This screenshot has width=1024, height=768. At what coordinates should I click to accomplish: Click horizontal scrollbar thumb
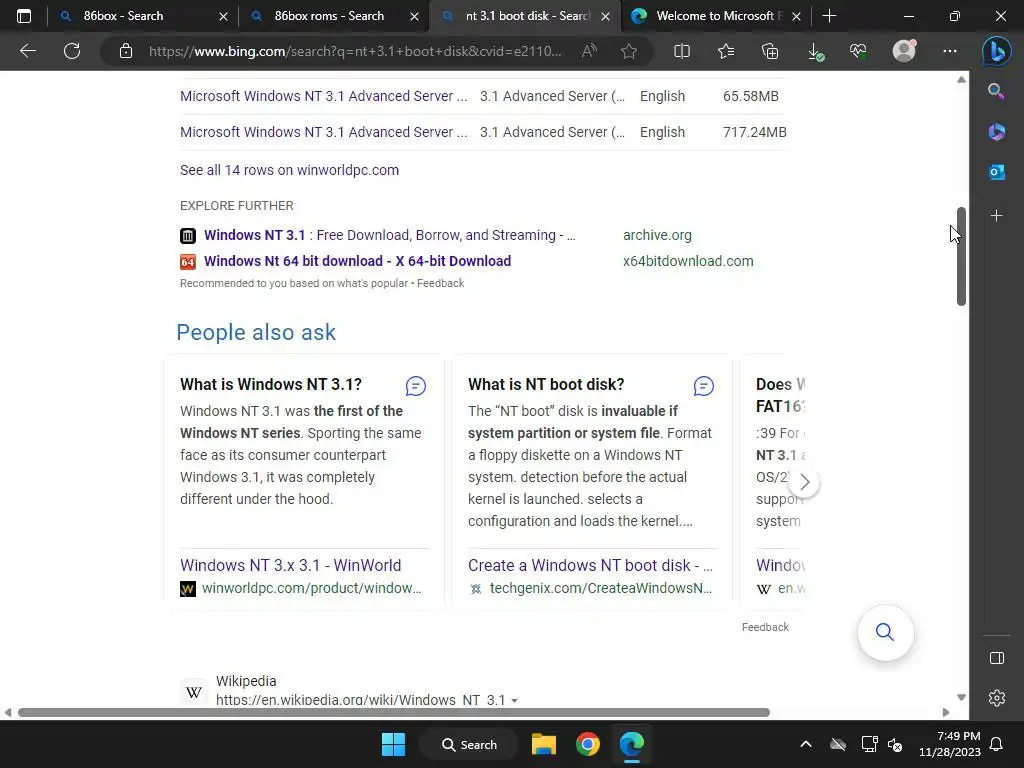(394, 712)
